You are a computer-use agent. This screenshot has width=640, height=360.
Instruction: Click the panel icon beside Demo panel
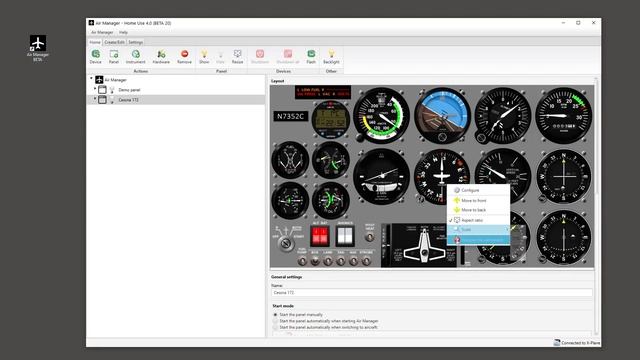102,89
